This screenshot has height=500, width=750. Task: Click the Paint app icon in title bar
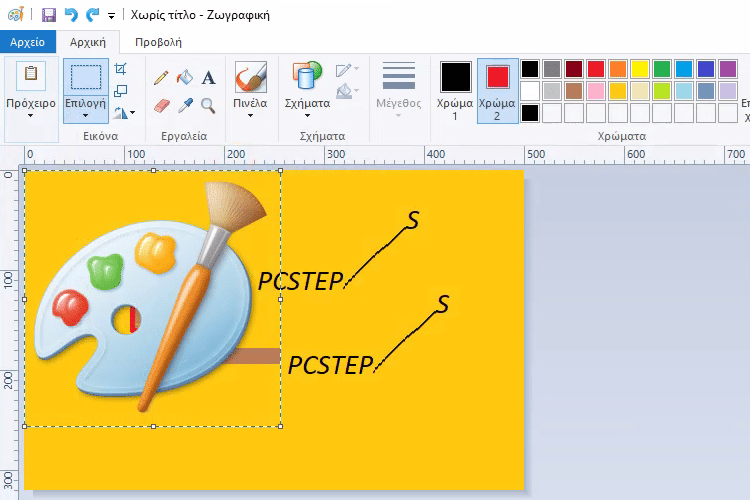click(16, 14)
